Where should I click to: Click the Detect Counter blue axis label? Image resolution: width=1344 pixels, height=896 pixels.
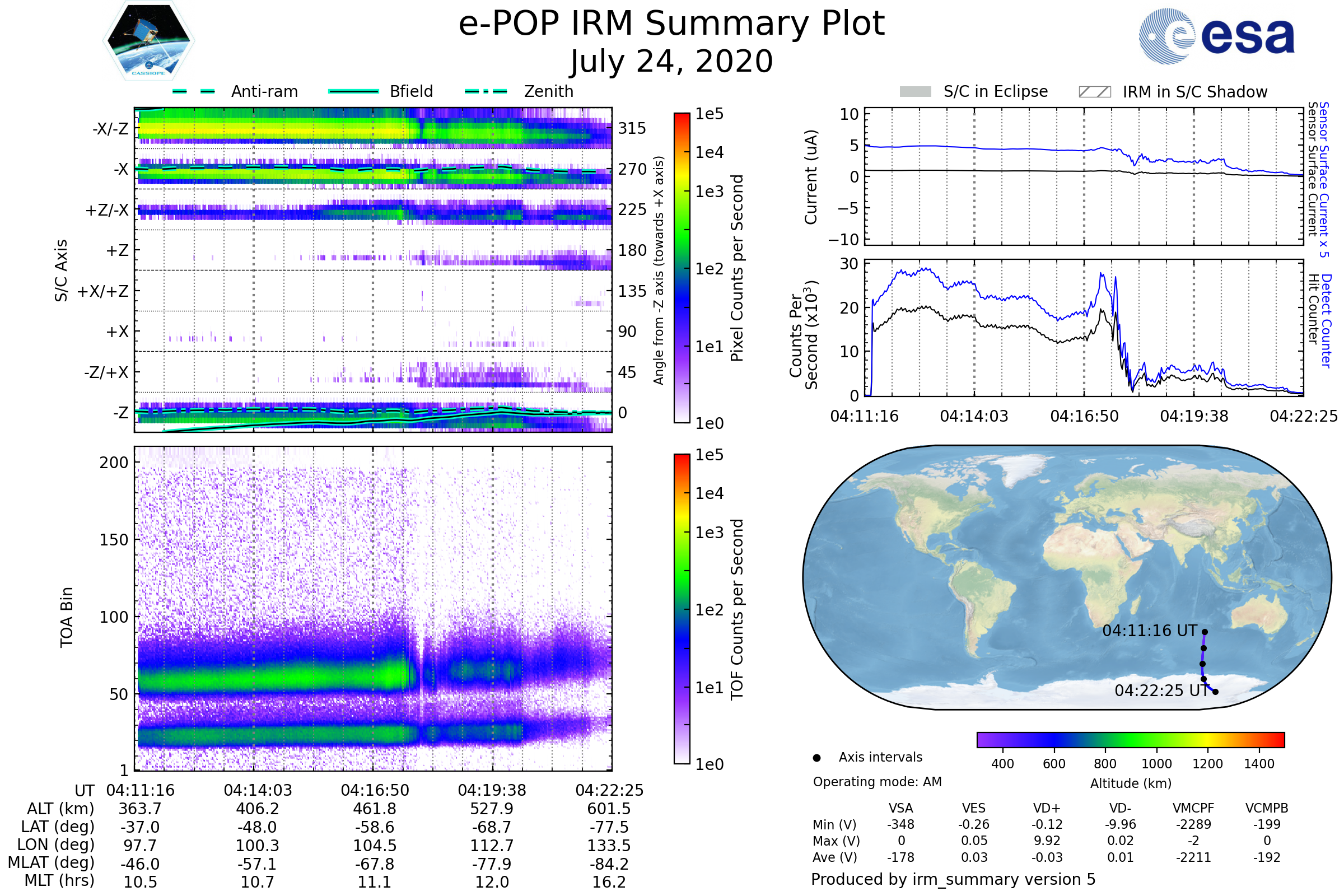[x=1327, y=320]
